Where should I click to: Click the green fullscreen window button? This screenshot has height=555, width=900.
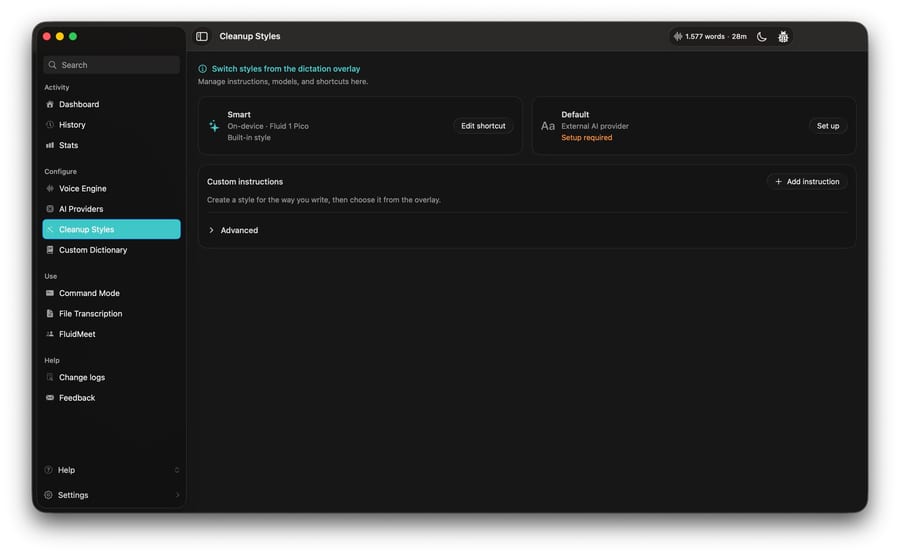click(73, 36)
